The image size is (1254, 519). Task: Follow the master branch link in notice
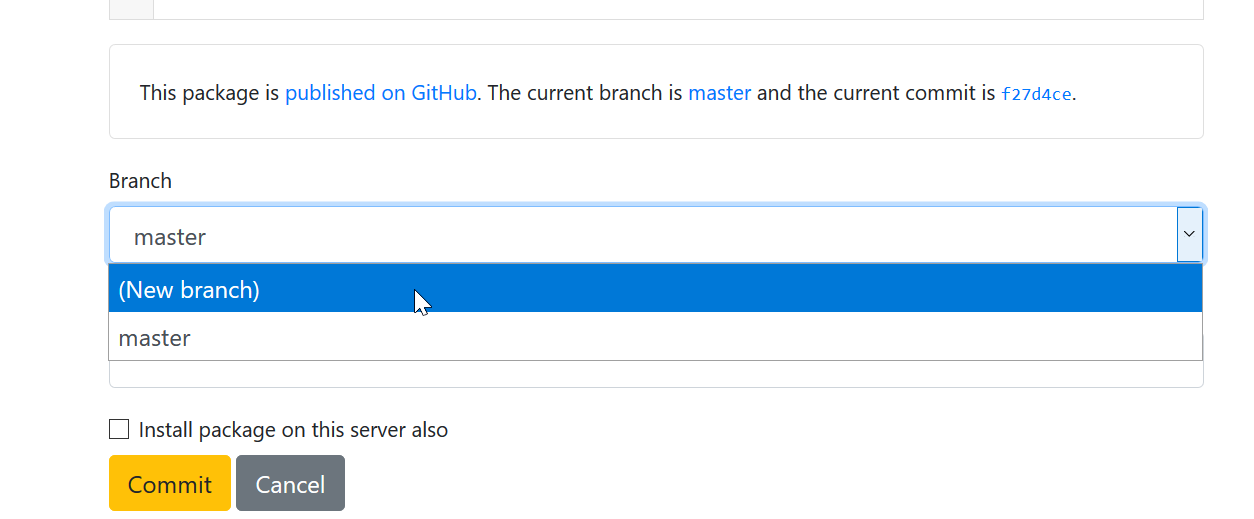(x=719, y=93)
